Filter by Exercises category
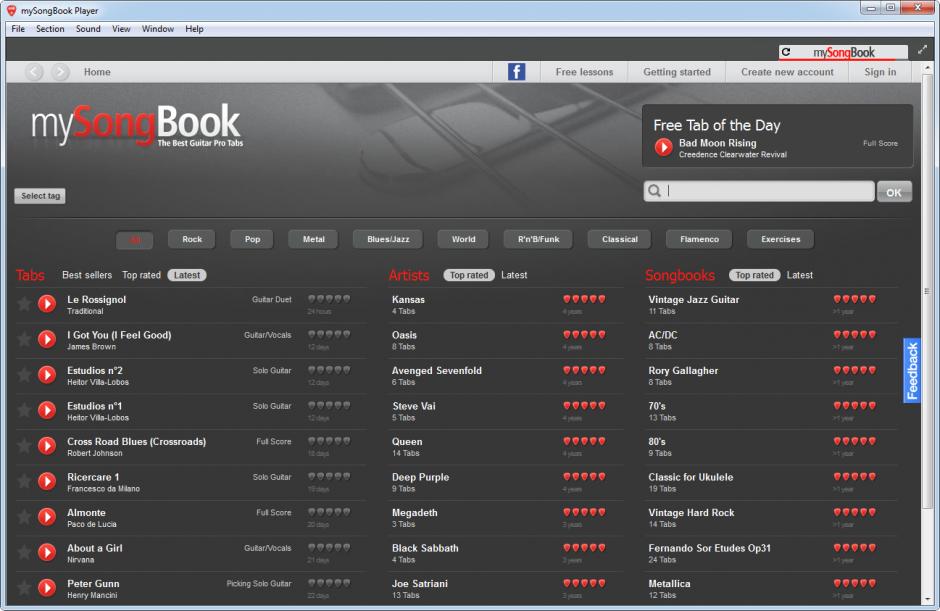This screenshot has height=611, width=940. pyautogui.click(x=781, y=239)
